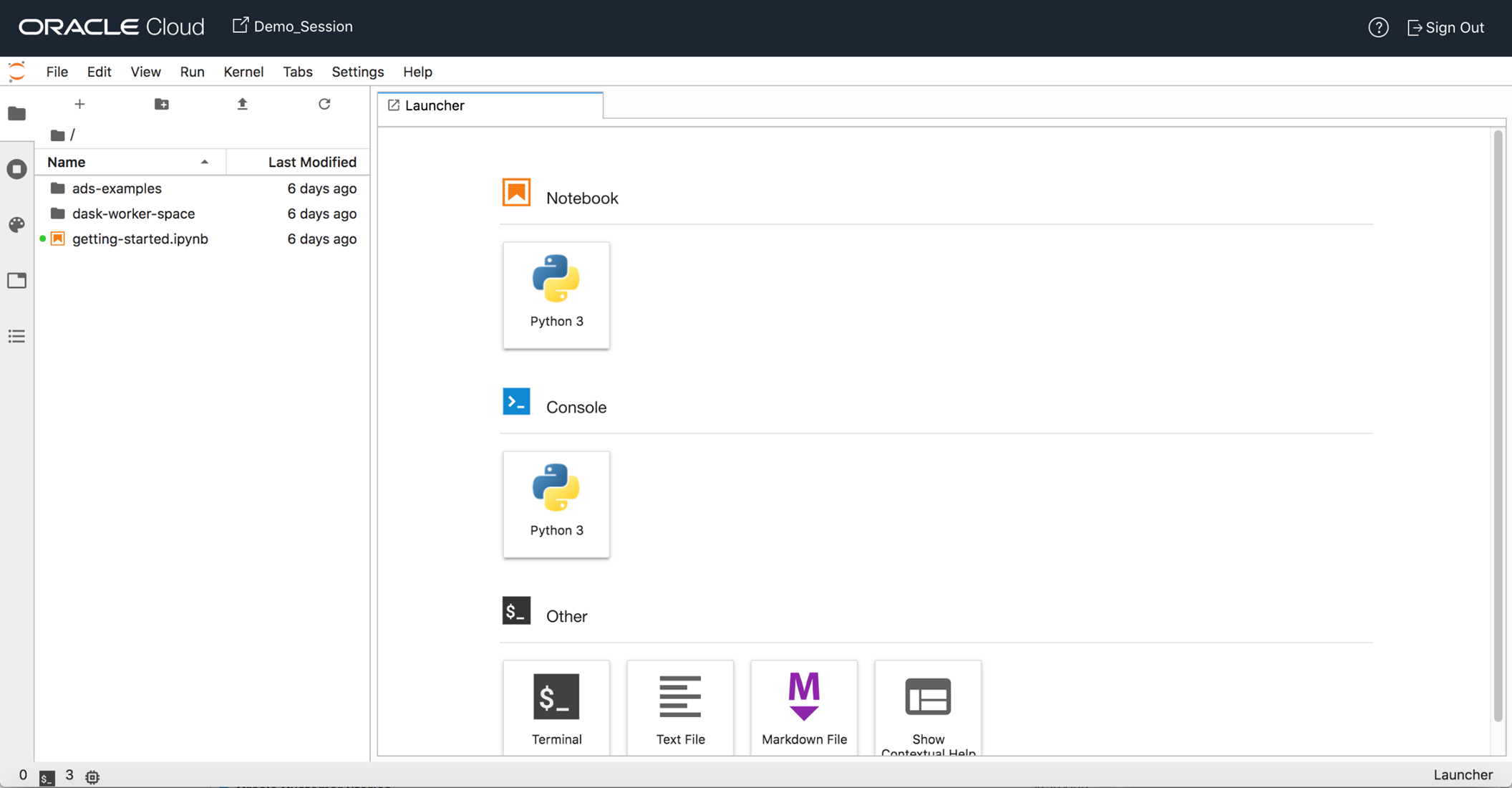
Task: Create a new folder with toolbar icon
Action: point(162,105)
